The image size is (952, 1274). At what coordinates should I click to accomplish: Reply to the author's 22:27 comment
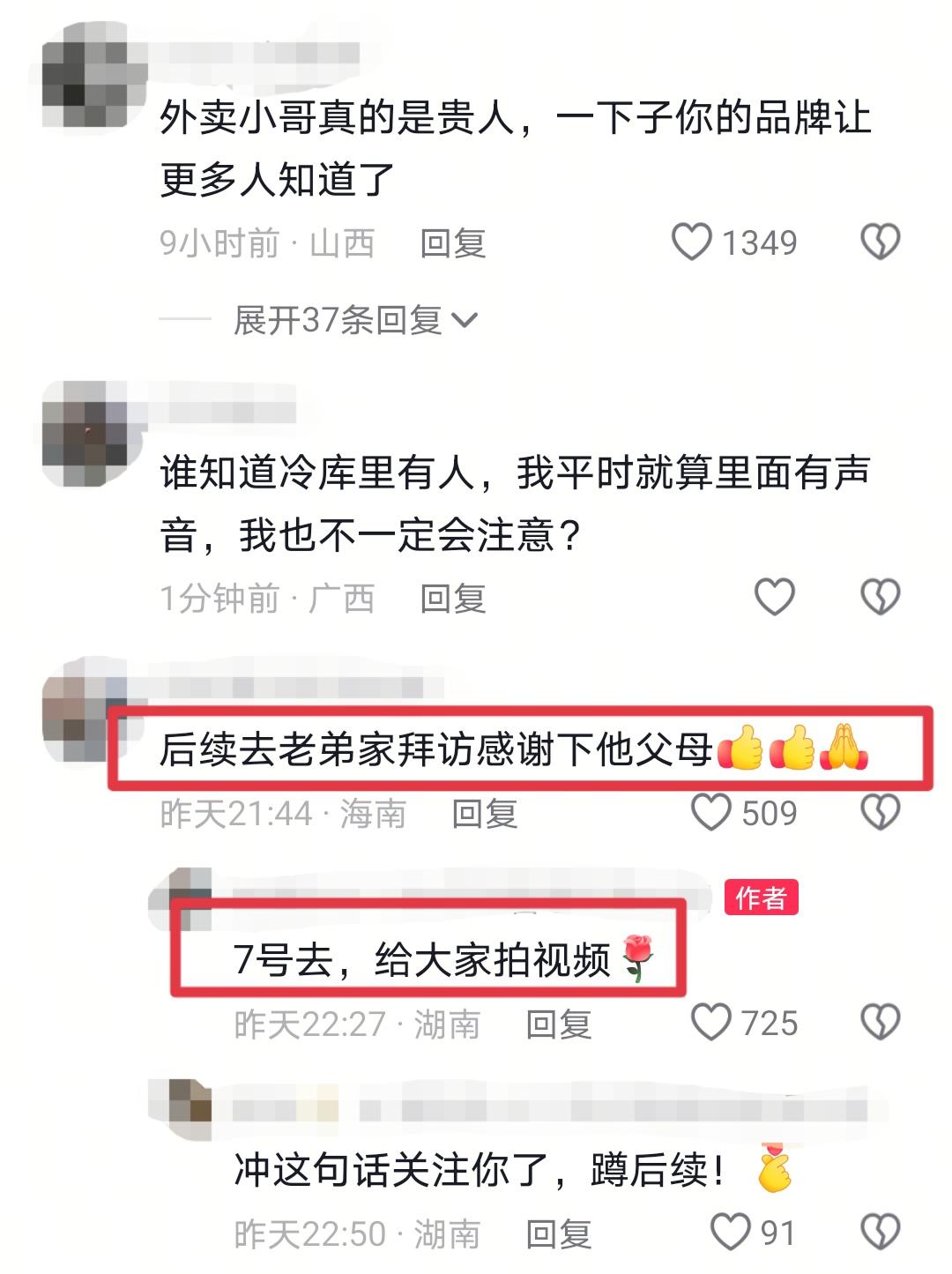click(559, 1024)
